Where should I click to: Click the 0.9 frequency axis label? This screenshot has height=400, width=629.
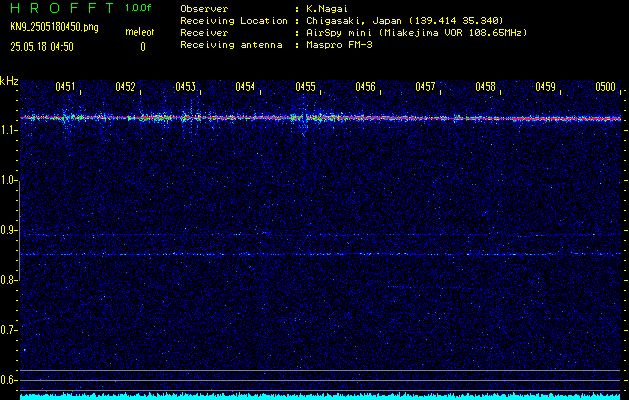coord(8,230)
